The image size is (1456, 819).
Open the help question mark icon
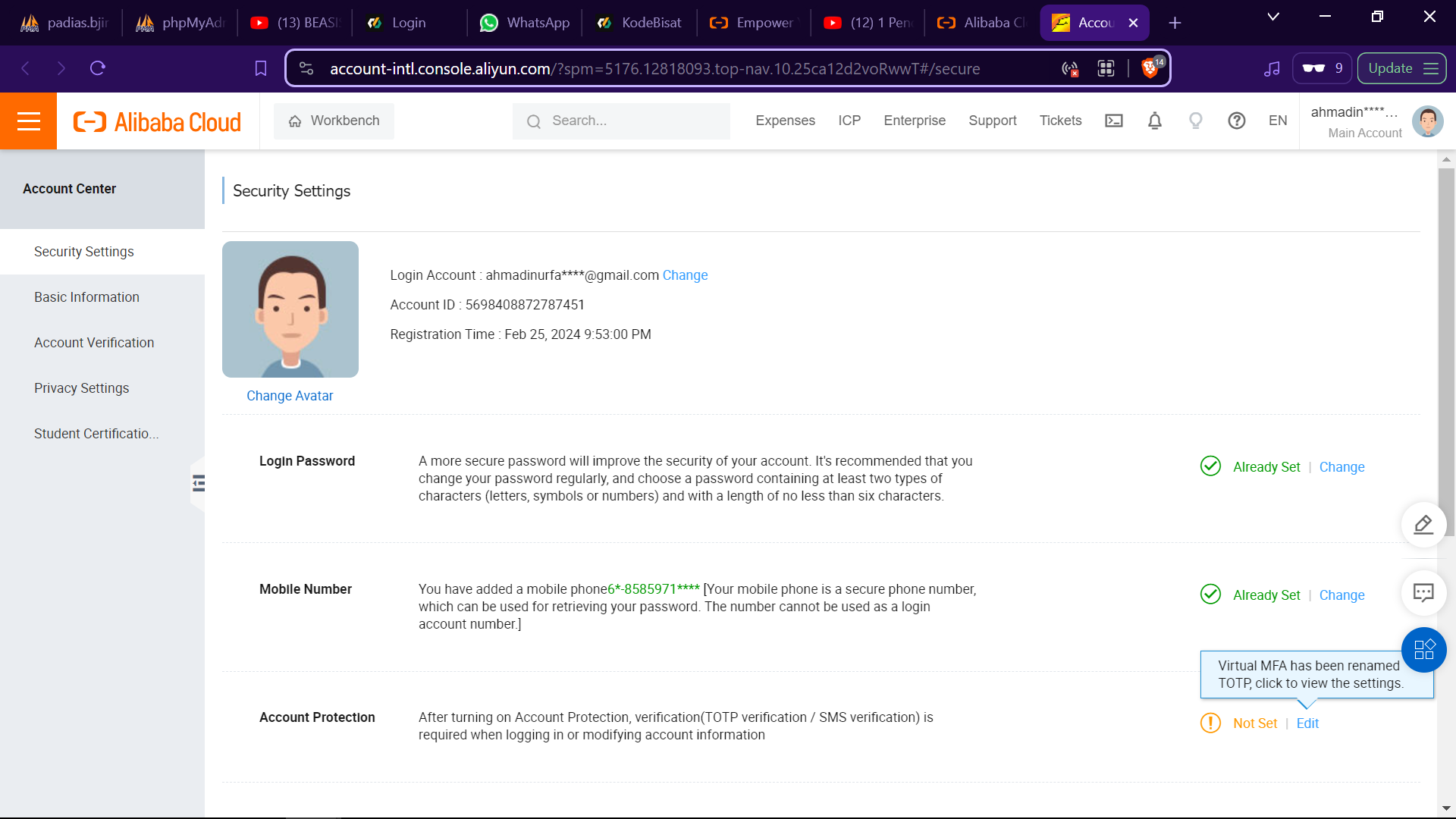(x=1236, y=121)
